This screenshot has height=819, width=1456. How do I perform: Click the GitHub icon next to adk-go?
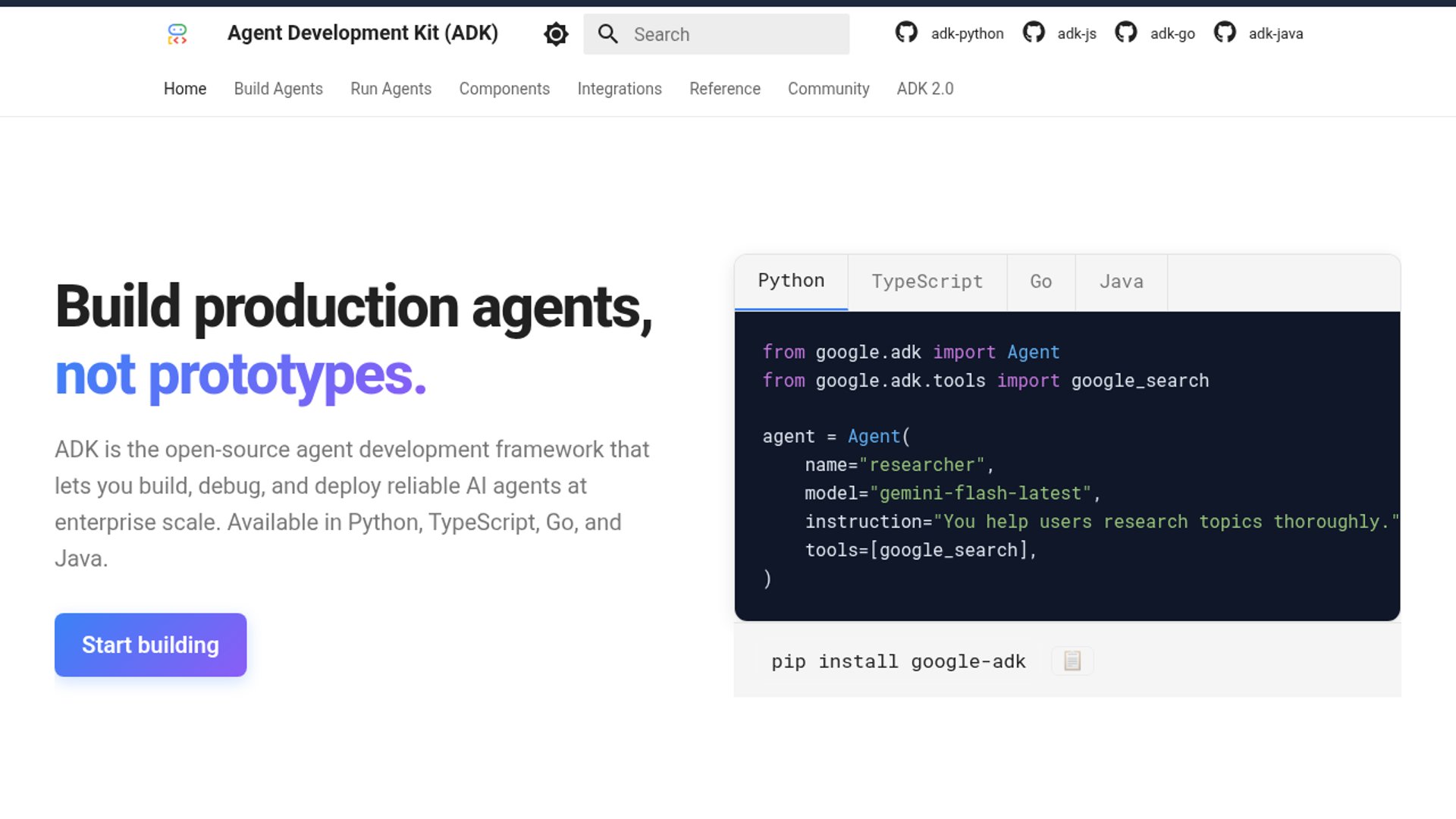(1125, 33)
